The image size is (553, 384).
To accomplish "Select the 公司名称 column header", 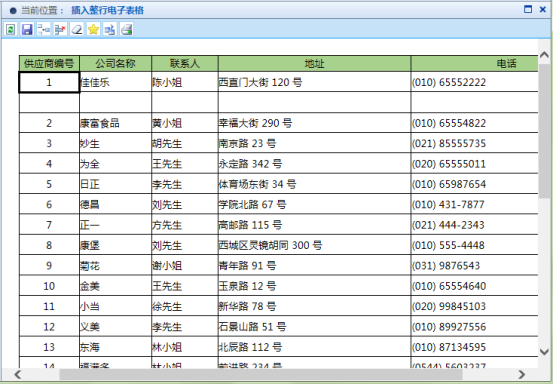I will pos(116,64).
